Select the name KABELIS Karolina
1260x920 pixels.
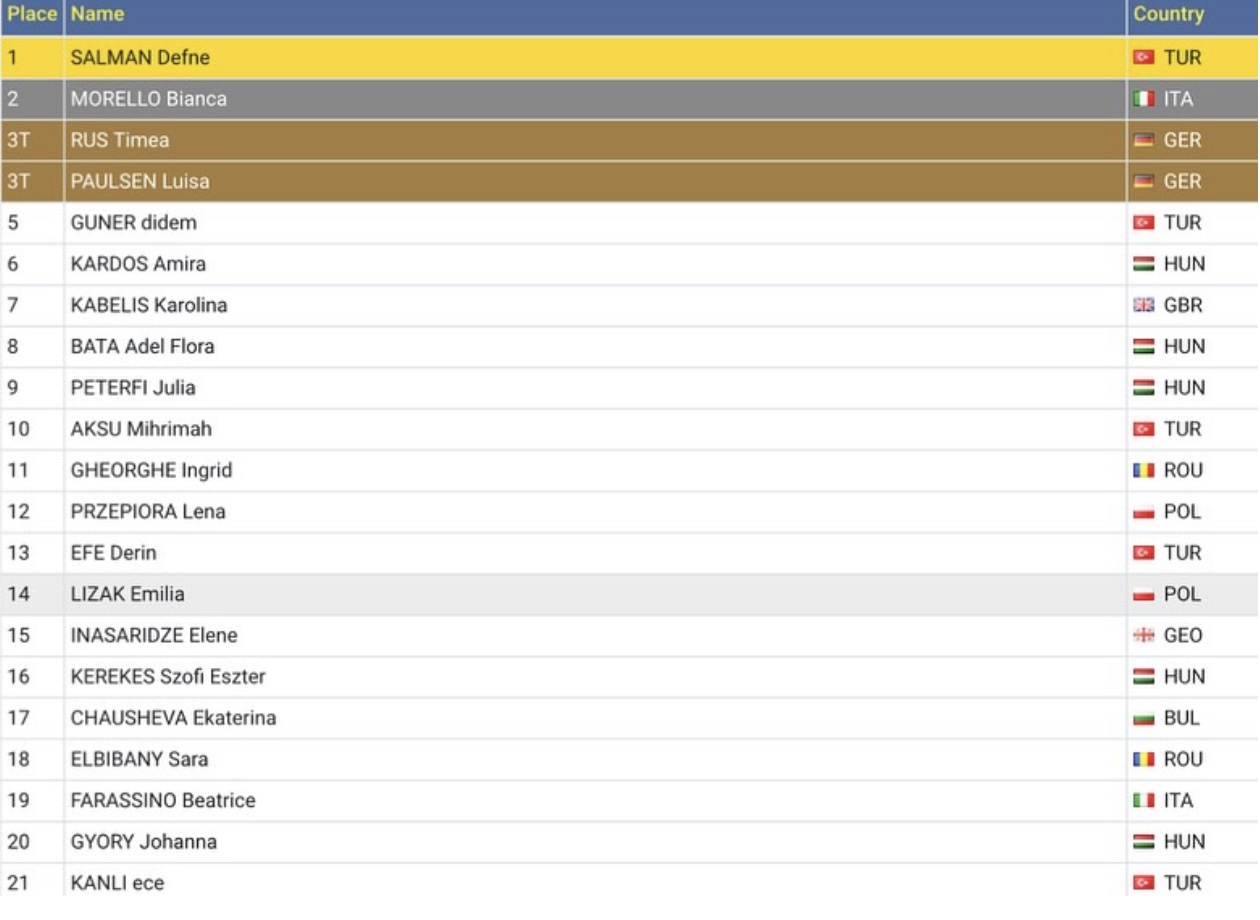149,306
